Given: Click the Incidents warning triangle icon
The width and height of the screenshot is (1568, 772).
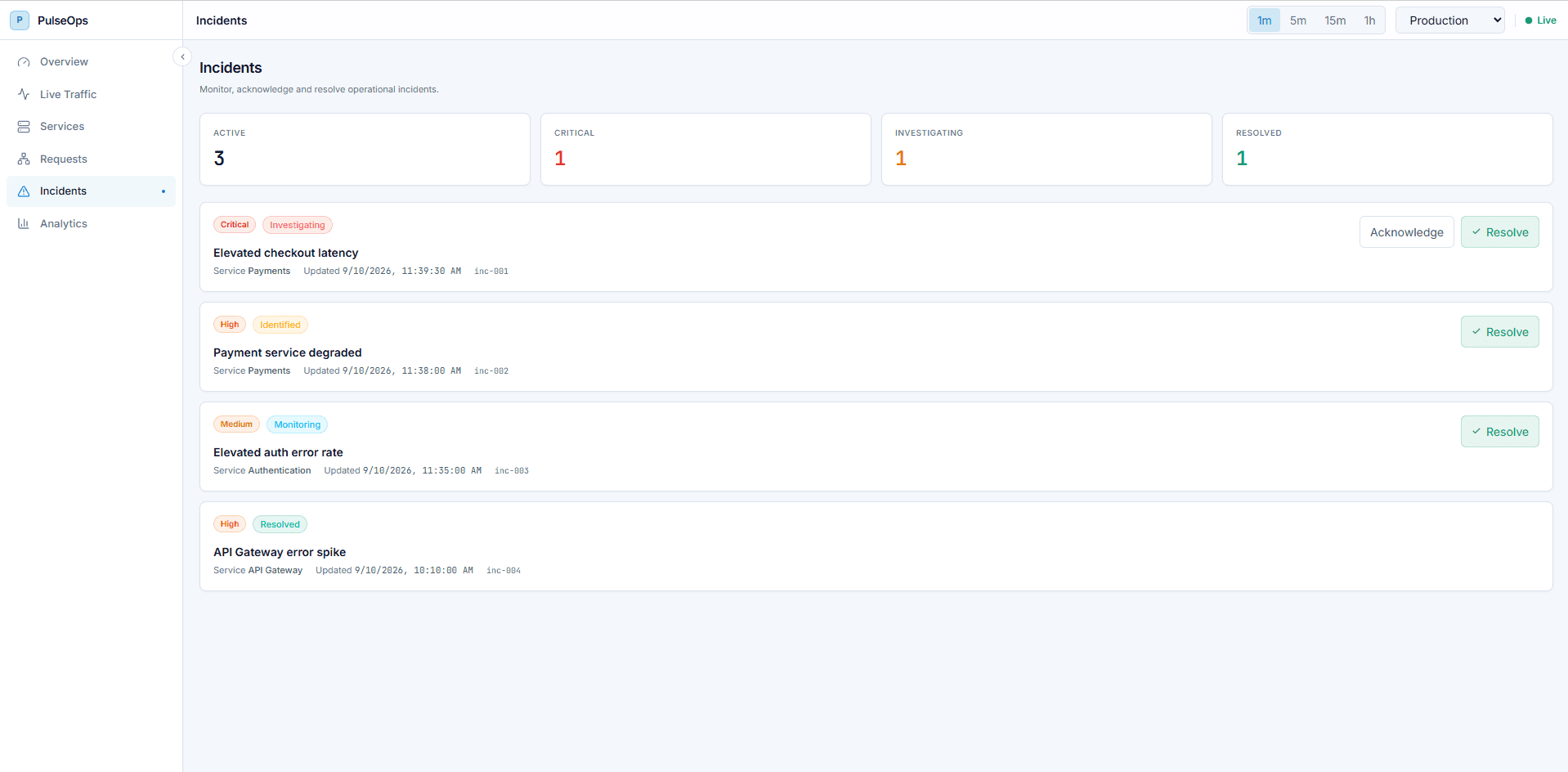Looking at the screenshot, I should 24,191.
